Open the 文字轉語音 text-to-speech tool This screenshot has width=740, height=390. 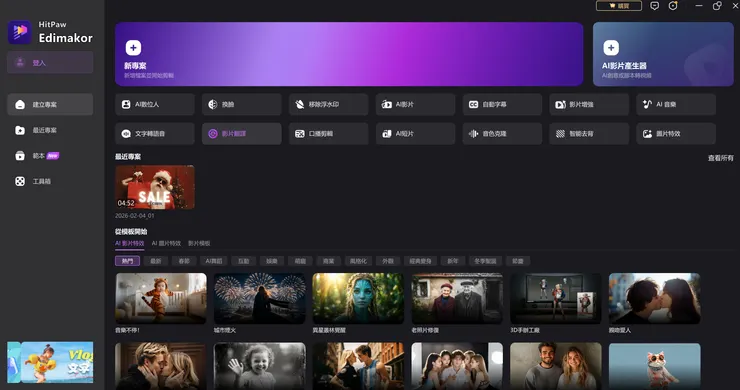[155, 134]
